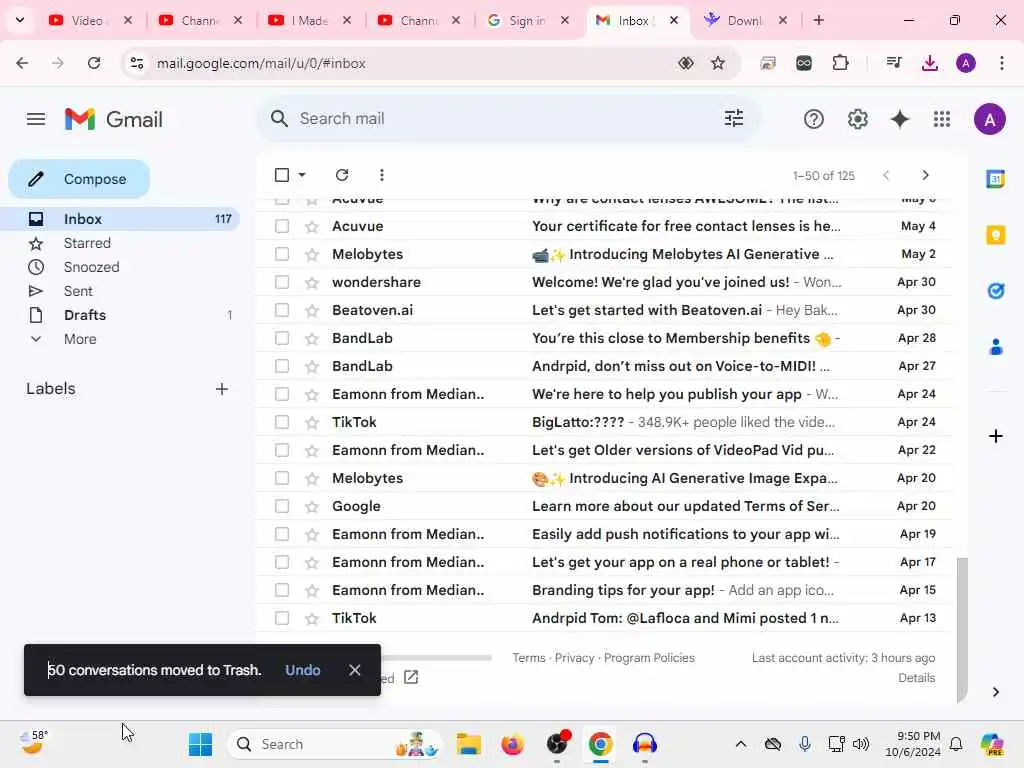The height and width of the screenshot is (768, 1024).
Task: Open the Inbox folder
Action: coord(121,219)
